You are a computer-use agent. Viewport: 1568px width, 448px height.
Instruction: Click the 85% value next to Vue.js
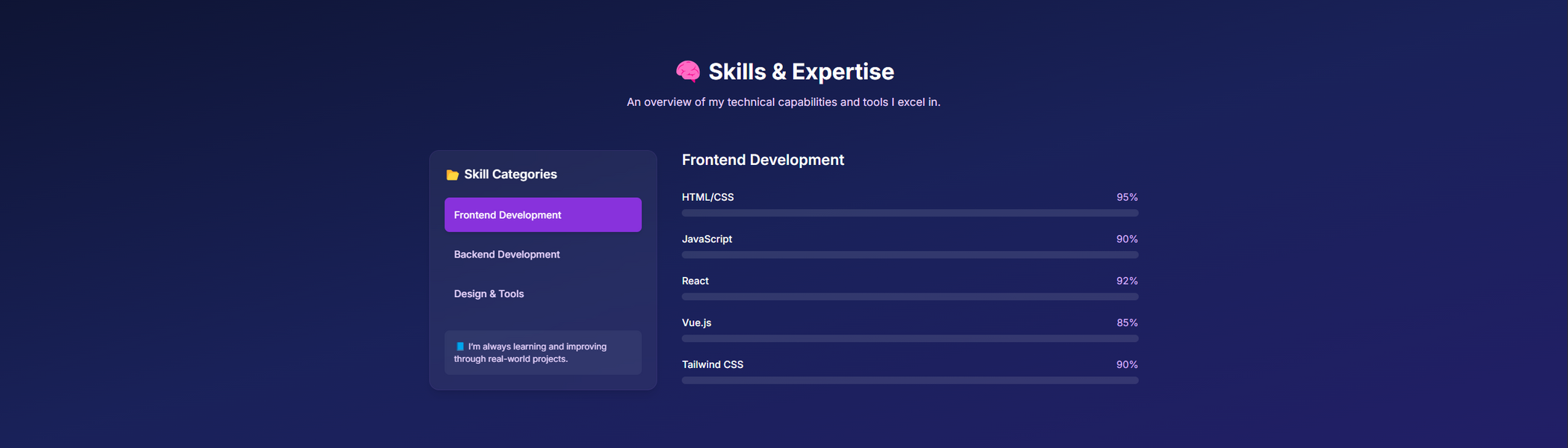pos(1126,323)
